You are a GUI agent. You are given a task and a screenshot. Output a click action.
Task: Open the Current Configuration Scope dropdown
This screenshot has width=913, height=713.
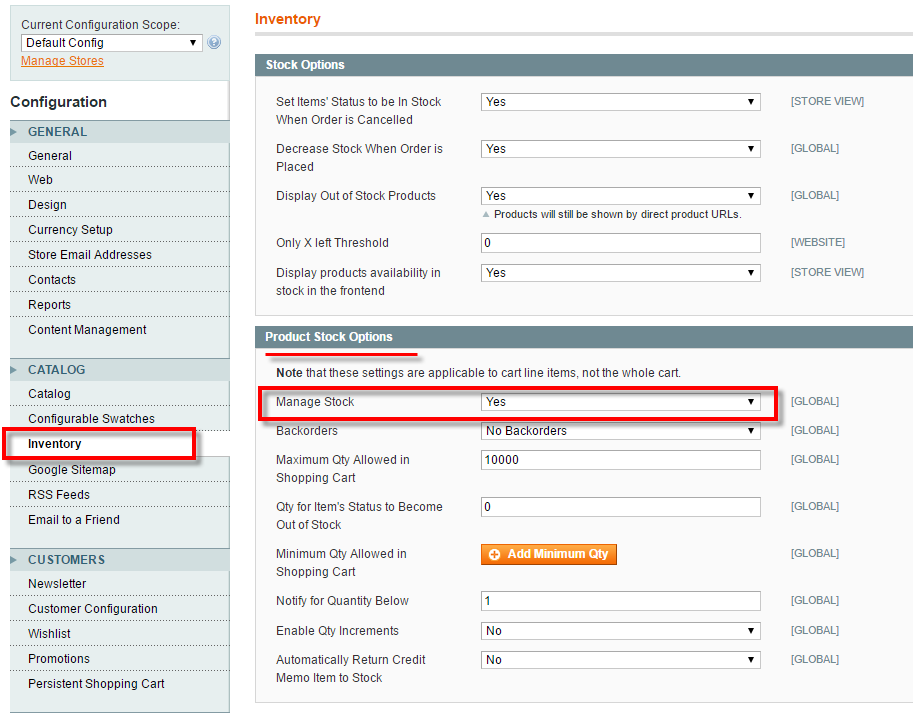tap(110, 42)
